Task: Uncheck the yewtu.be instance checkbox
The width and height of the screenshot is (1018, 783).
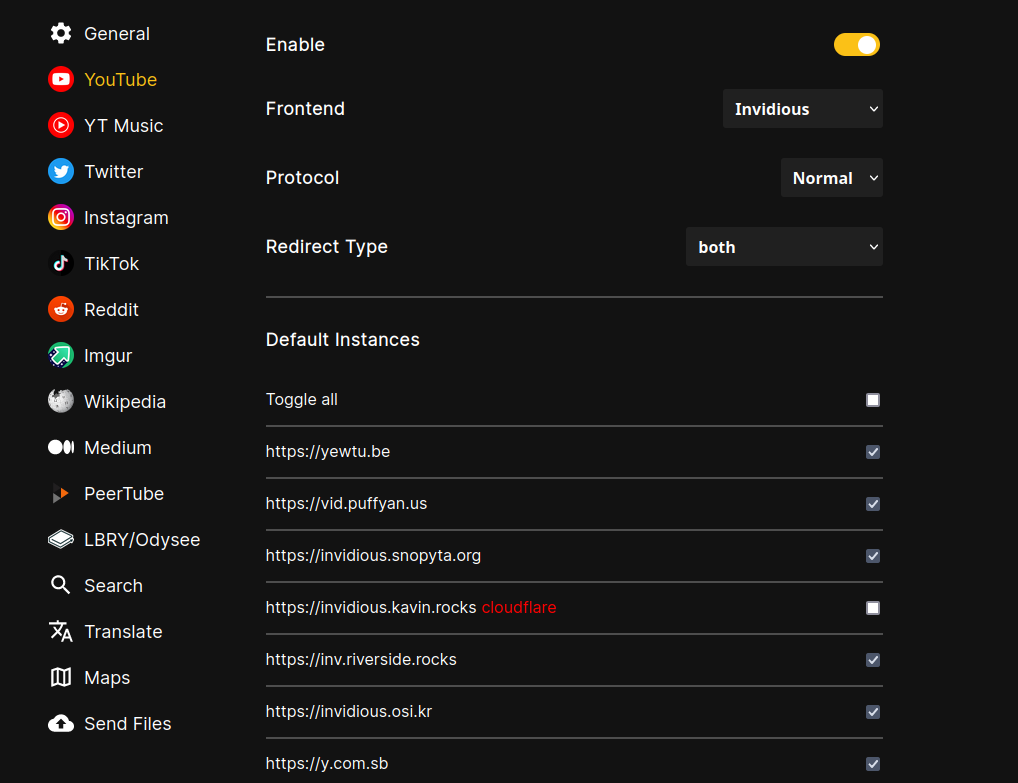Action: coord(872,452)
